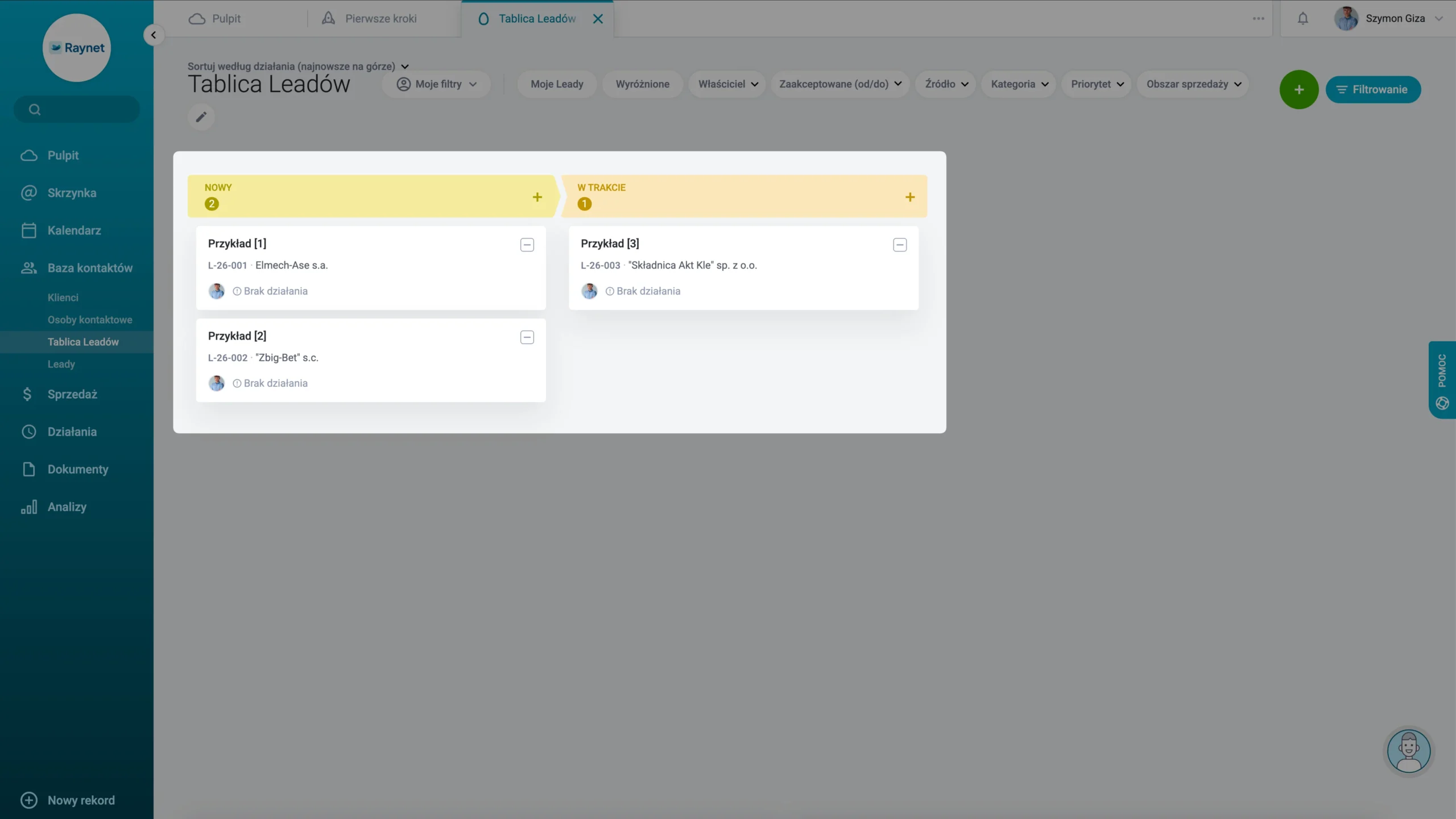This screenshot has width=1456, height=819.
Task: Toggle the Wyróżnione filter
Action: click(x=643, y=84)
